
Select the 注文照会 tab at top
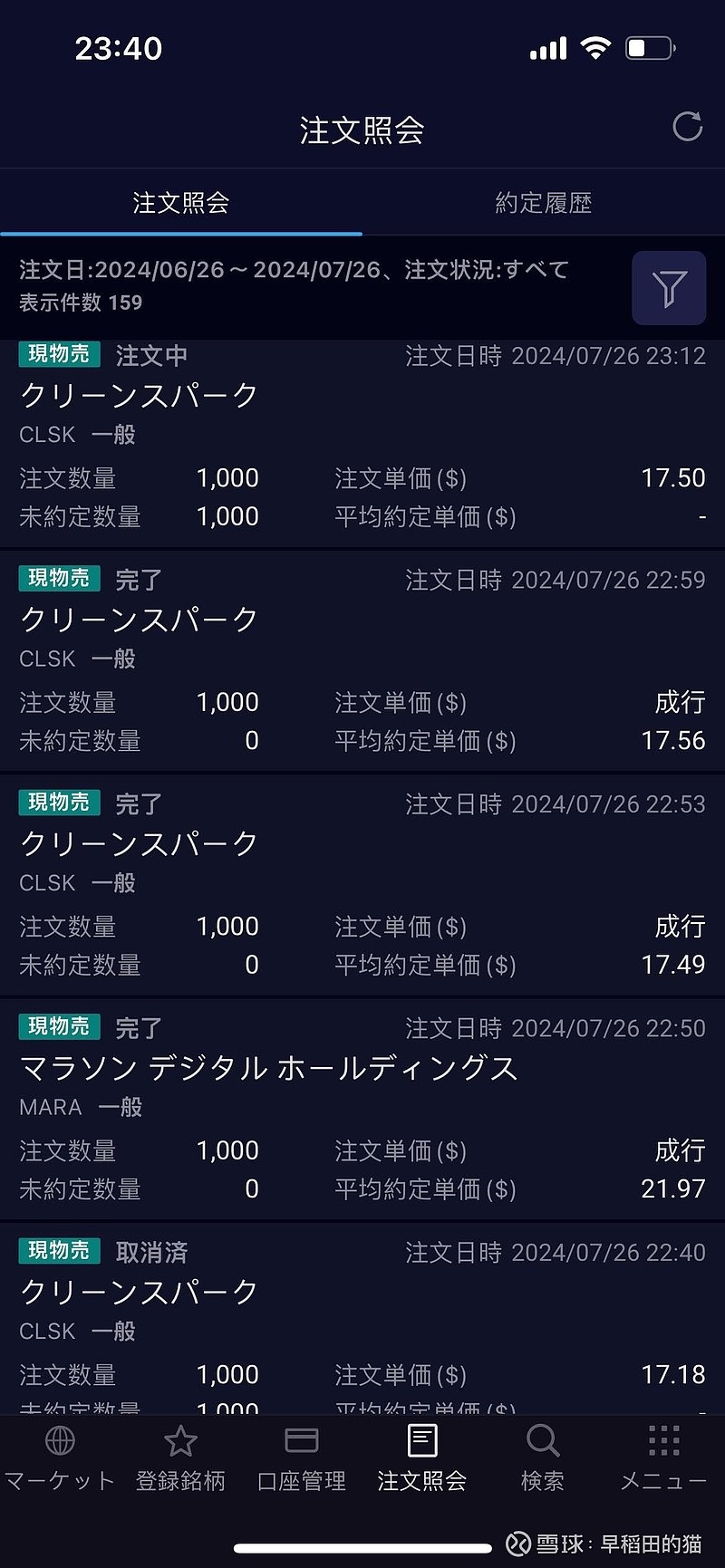pos(180,203)
